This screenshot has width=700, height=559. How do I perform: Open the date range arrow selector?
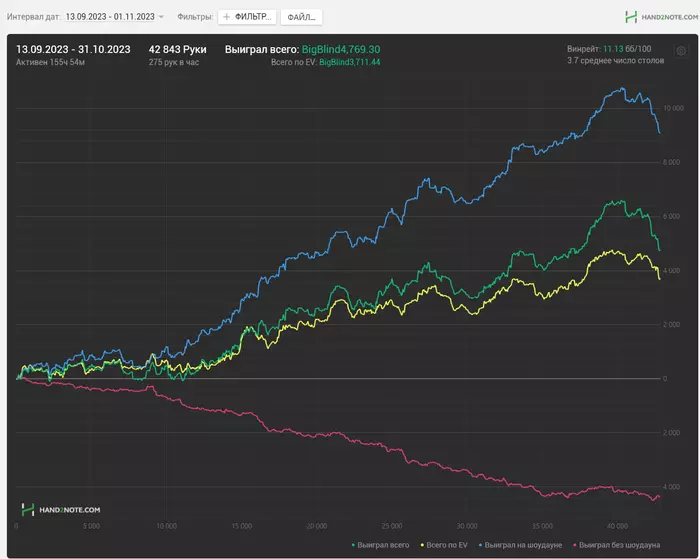pos(161,17)
